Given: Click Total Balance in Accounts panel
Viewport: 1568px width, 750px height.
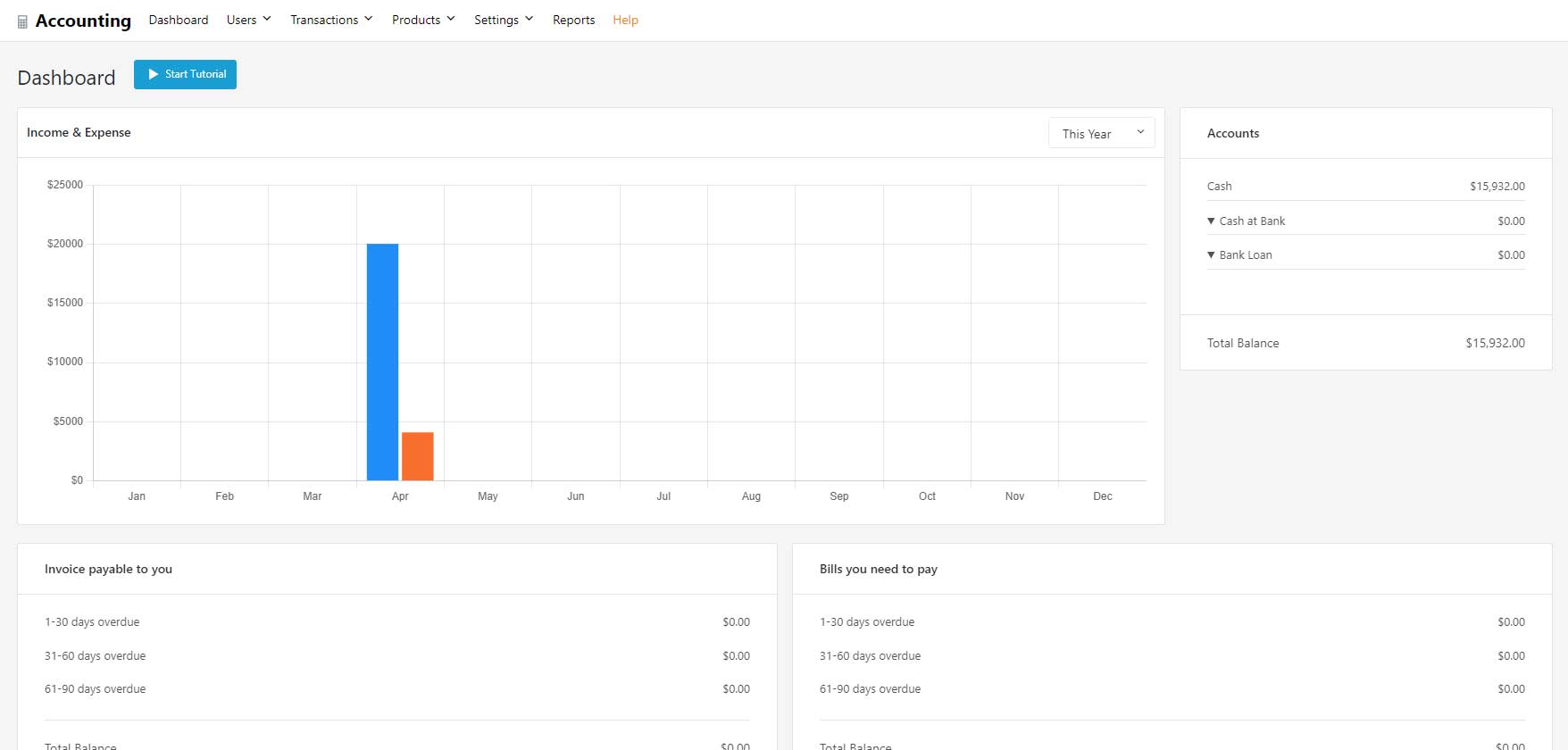Looking at the screenshot, I should [1243, 343].
